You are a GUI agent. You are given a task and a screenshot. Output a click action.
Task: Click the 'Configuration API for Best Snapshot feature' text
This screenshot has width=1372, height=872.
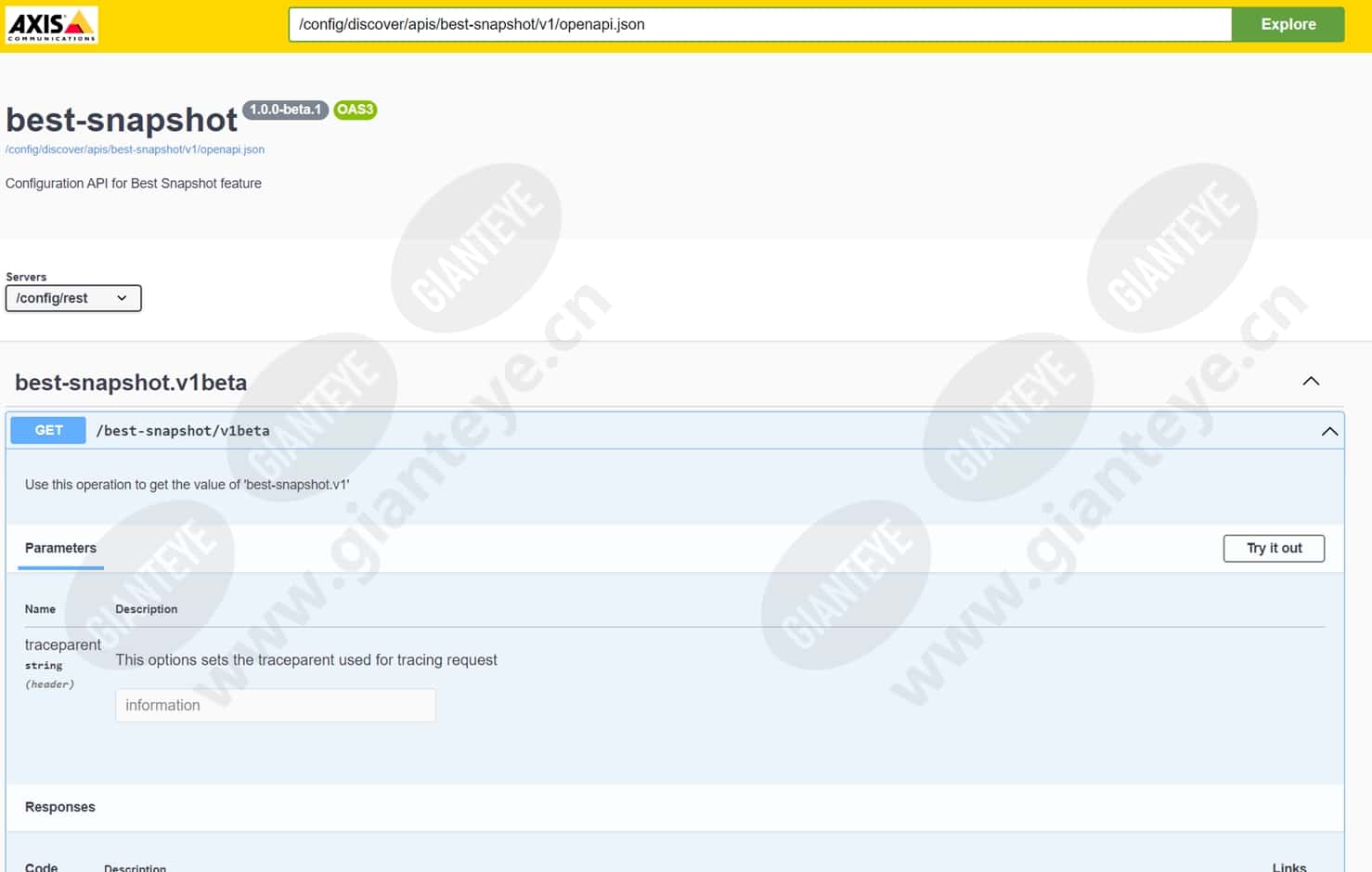click(134, 184)
